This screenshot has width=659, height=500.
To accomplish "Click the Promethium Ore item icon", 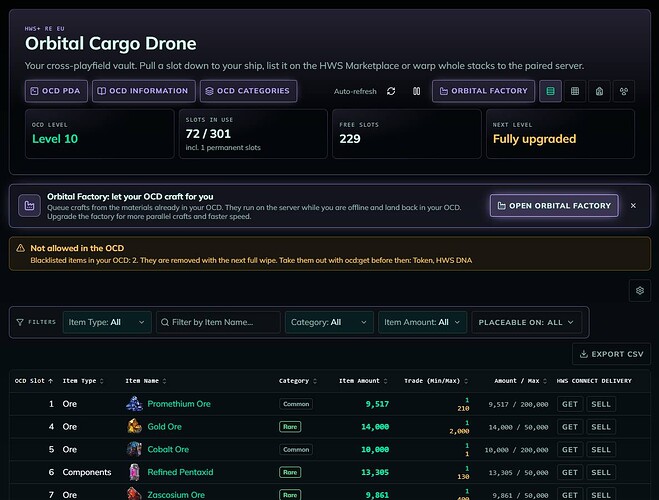I will 134,404.
